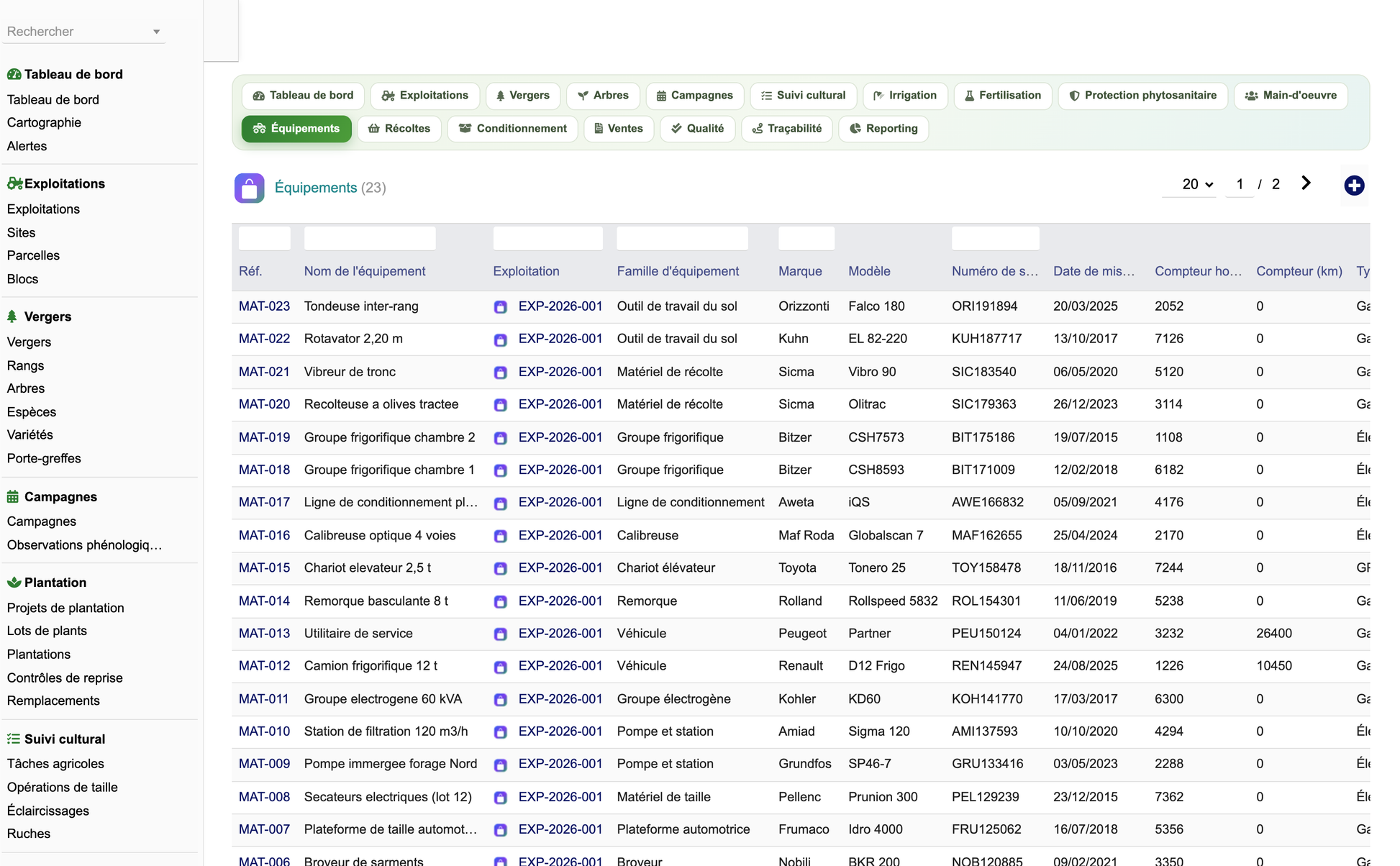Screen dimensions: 1400x866
Task: Open the Conditionnement tab
Action: [513, 129]
